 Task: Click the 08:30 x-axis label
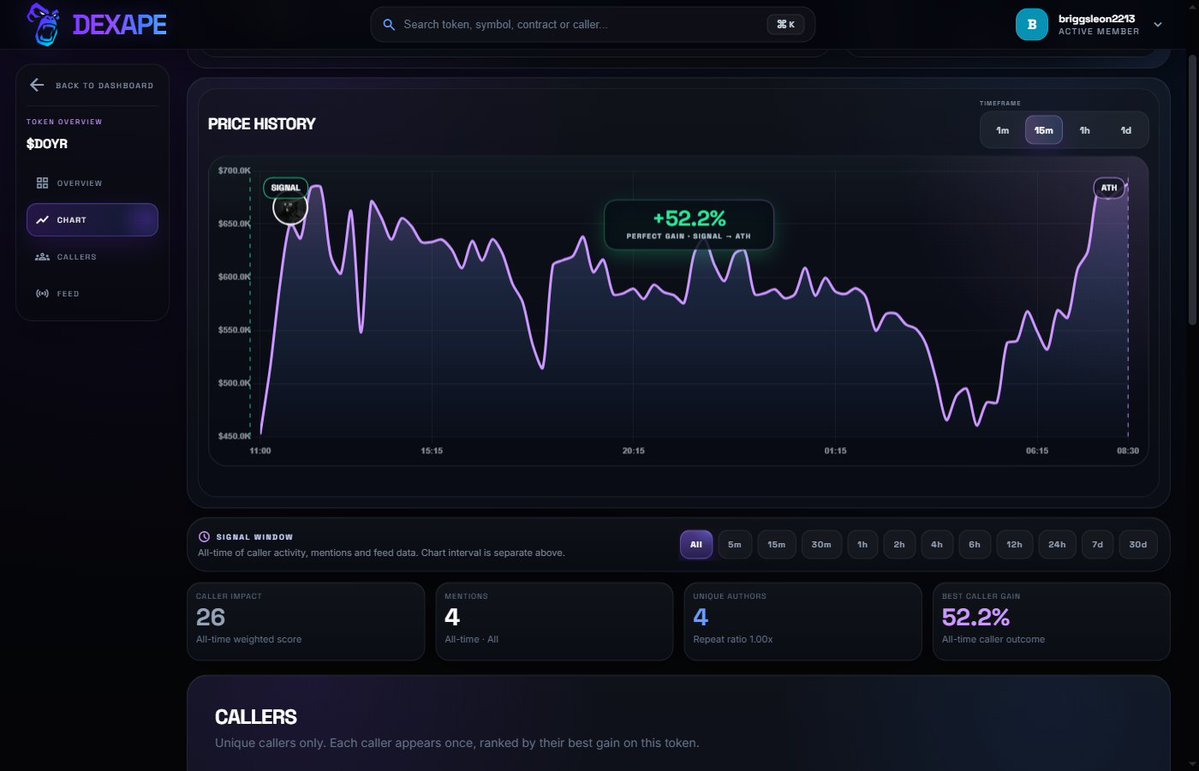1128,451
